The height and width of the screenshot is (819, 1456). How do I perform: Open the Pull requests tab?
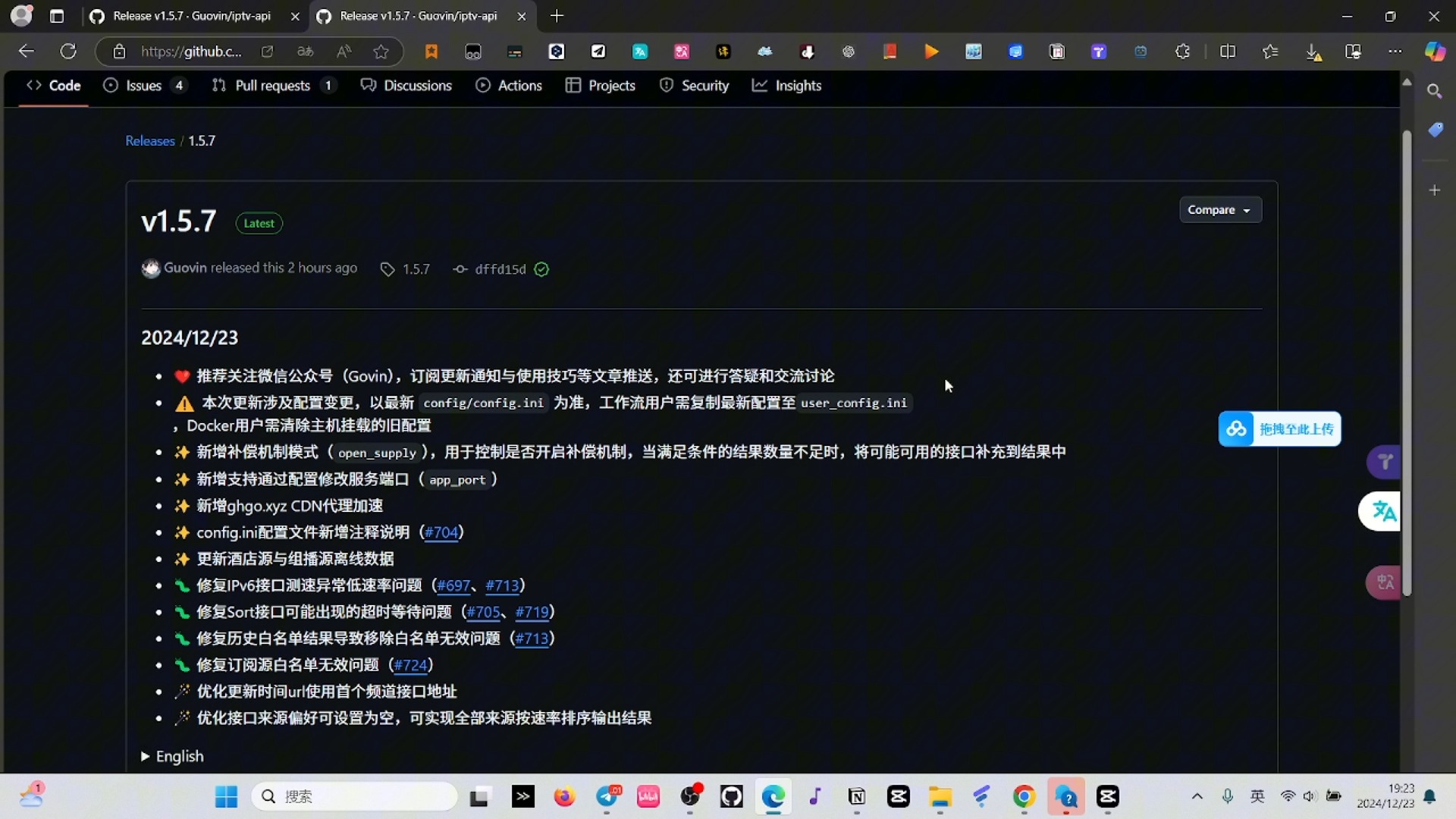(273, 86)
